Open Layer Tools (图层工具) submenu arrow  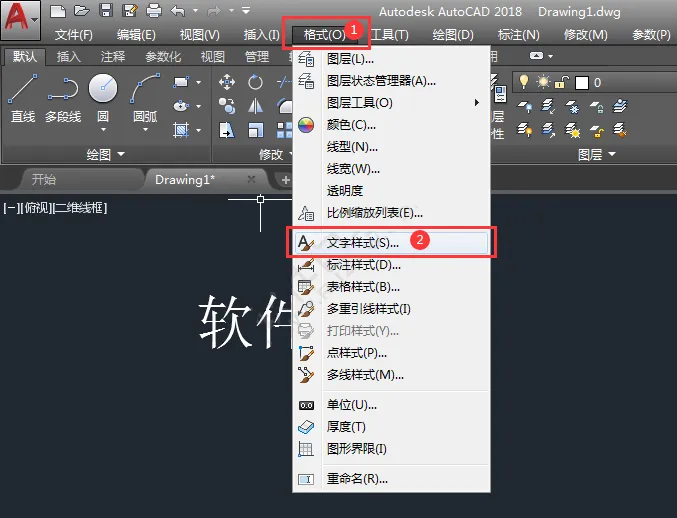tap(477, 103)
